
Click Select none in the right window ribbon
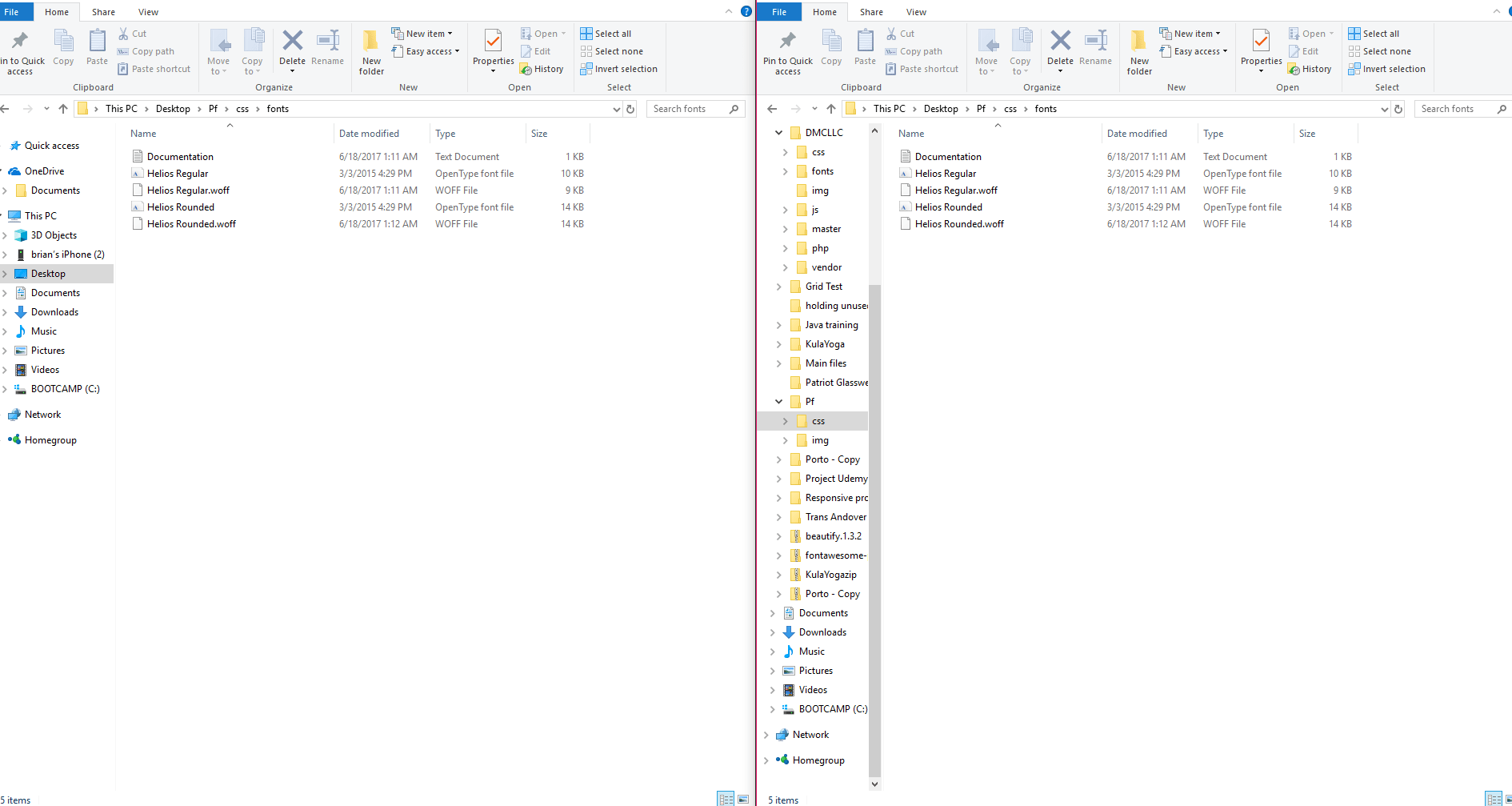pos(1380,51)
